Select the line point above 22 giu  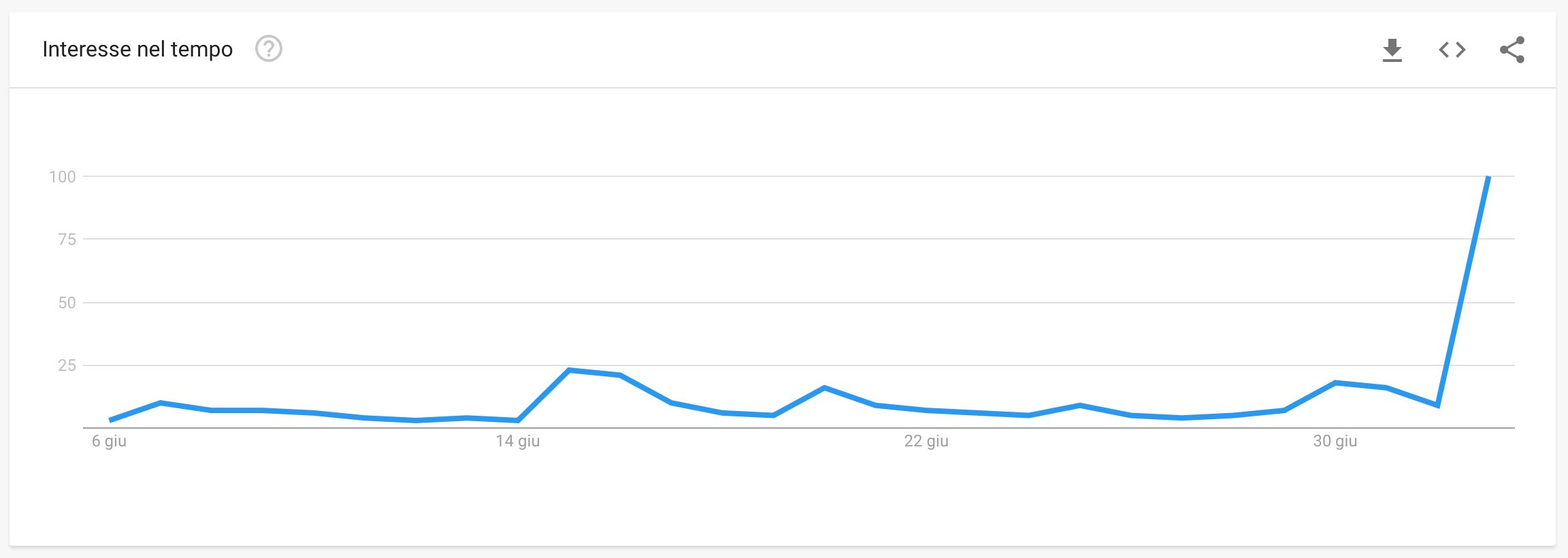pyautogui.click(x=926, y=410)
